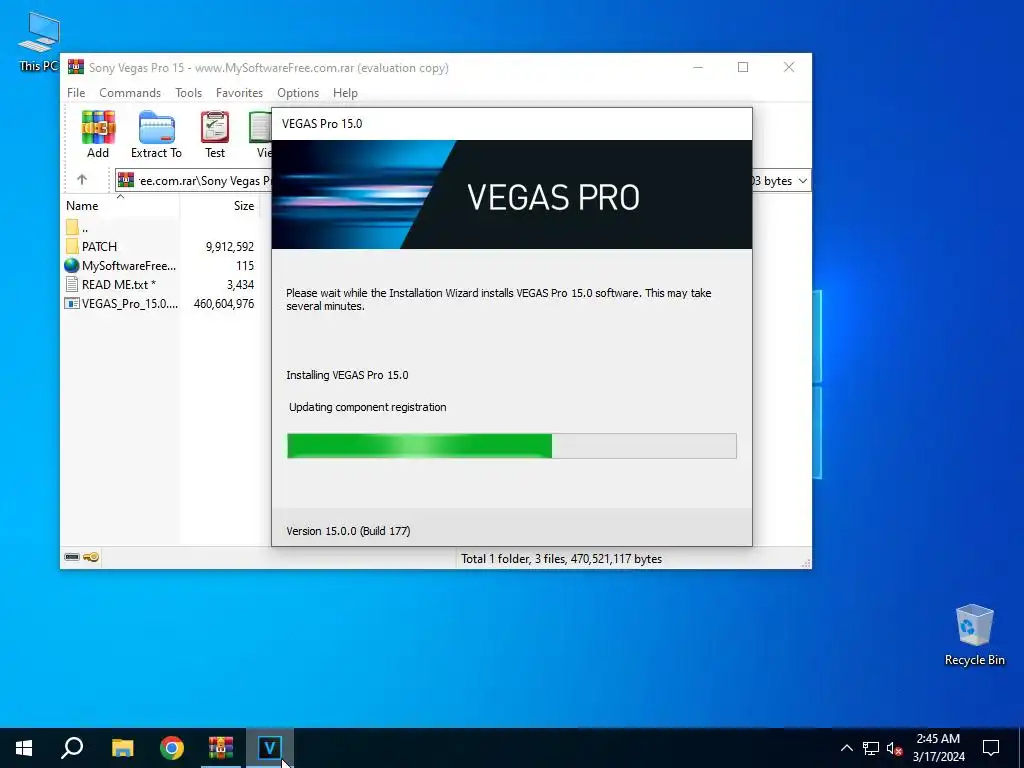
Task: Open the notification center icon
Action: click(x=991, y=748)
